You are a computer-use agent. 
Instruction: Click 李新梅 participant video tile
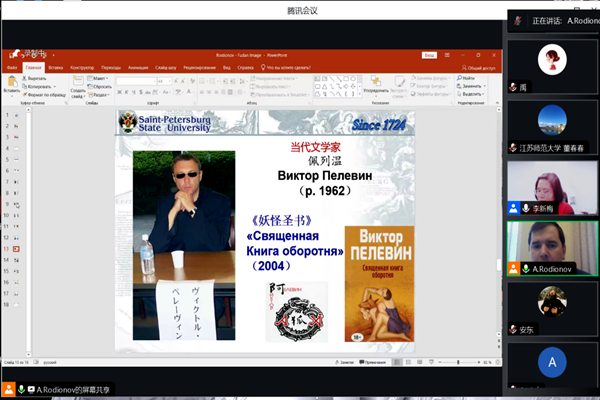click(552, 188)
